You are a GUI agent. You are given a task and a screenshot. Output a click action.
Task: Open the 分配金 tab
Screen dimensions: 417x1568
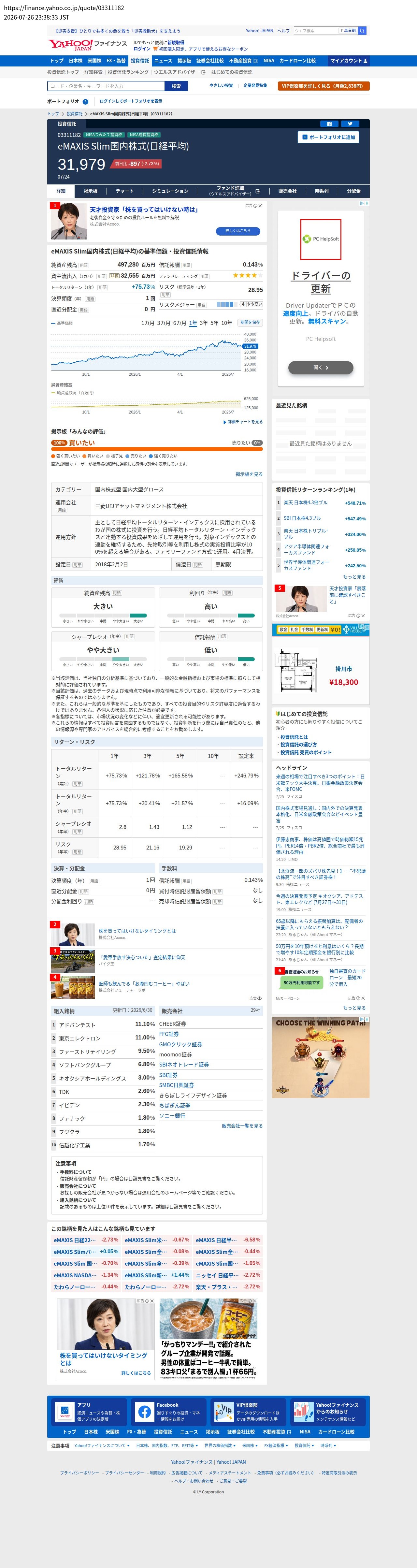(354, 191)
